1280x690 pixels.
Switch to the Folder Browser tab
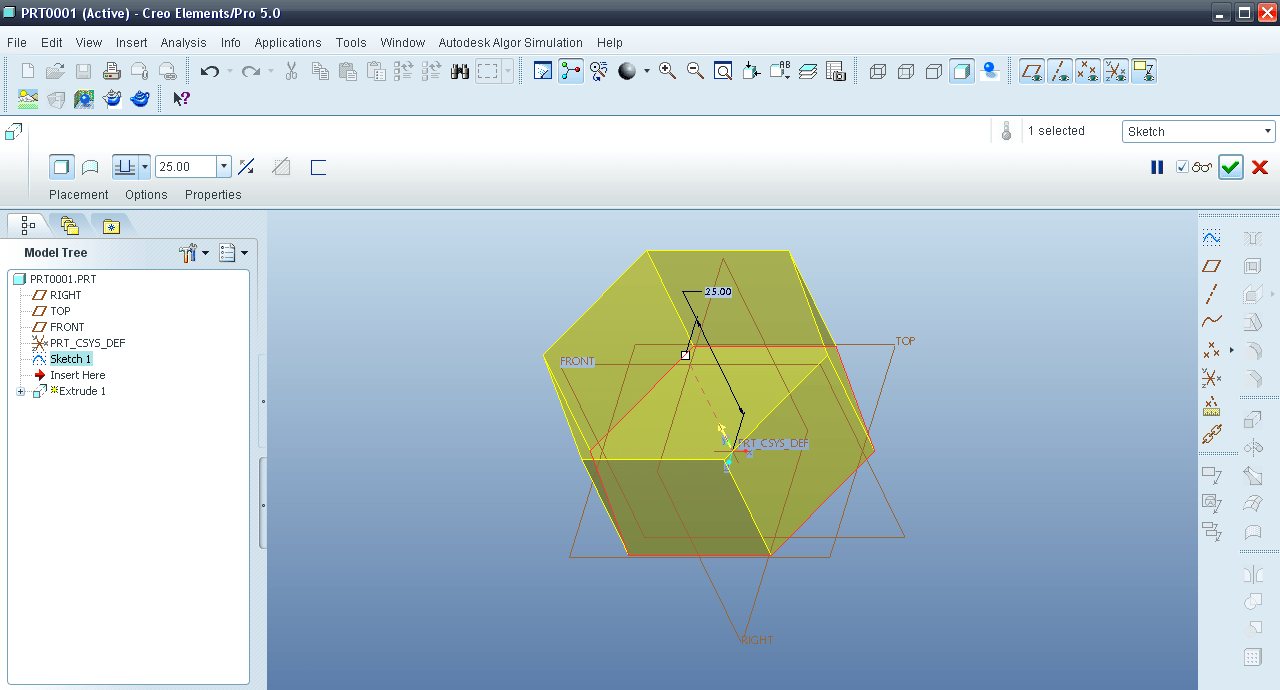69,226
